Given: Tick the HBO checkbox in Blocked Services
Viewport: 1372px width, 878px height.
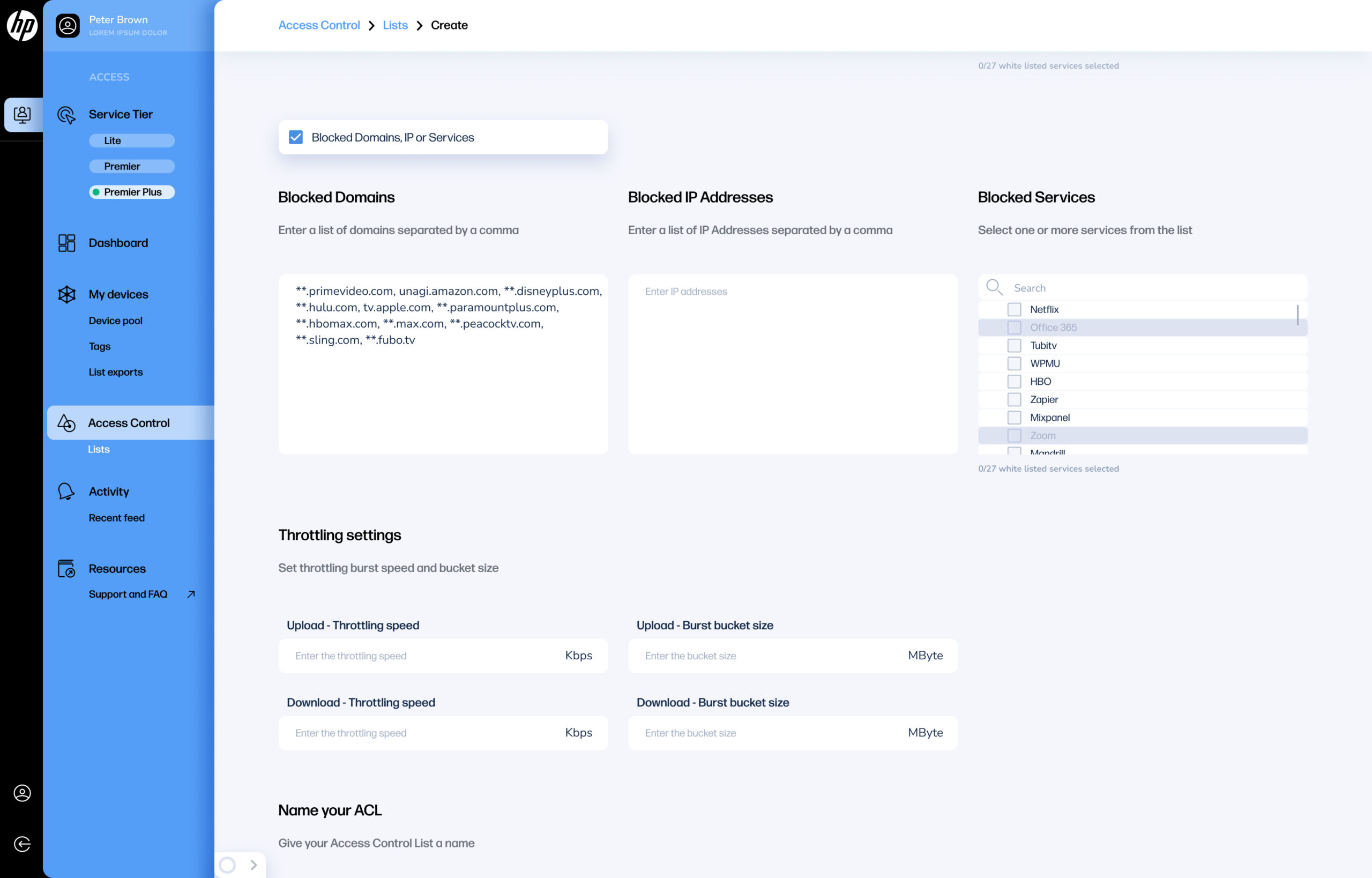Looking at the screenshot, I should (1013, 382).
